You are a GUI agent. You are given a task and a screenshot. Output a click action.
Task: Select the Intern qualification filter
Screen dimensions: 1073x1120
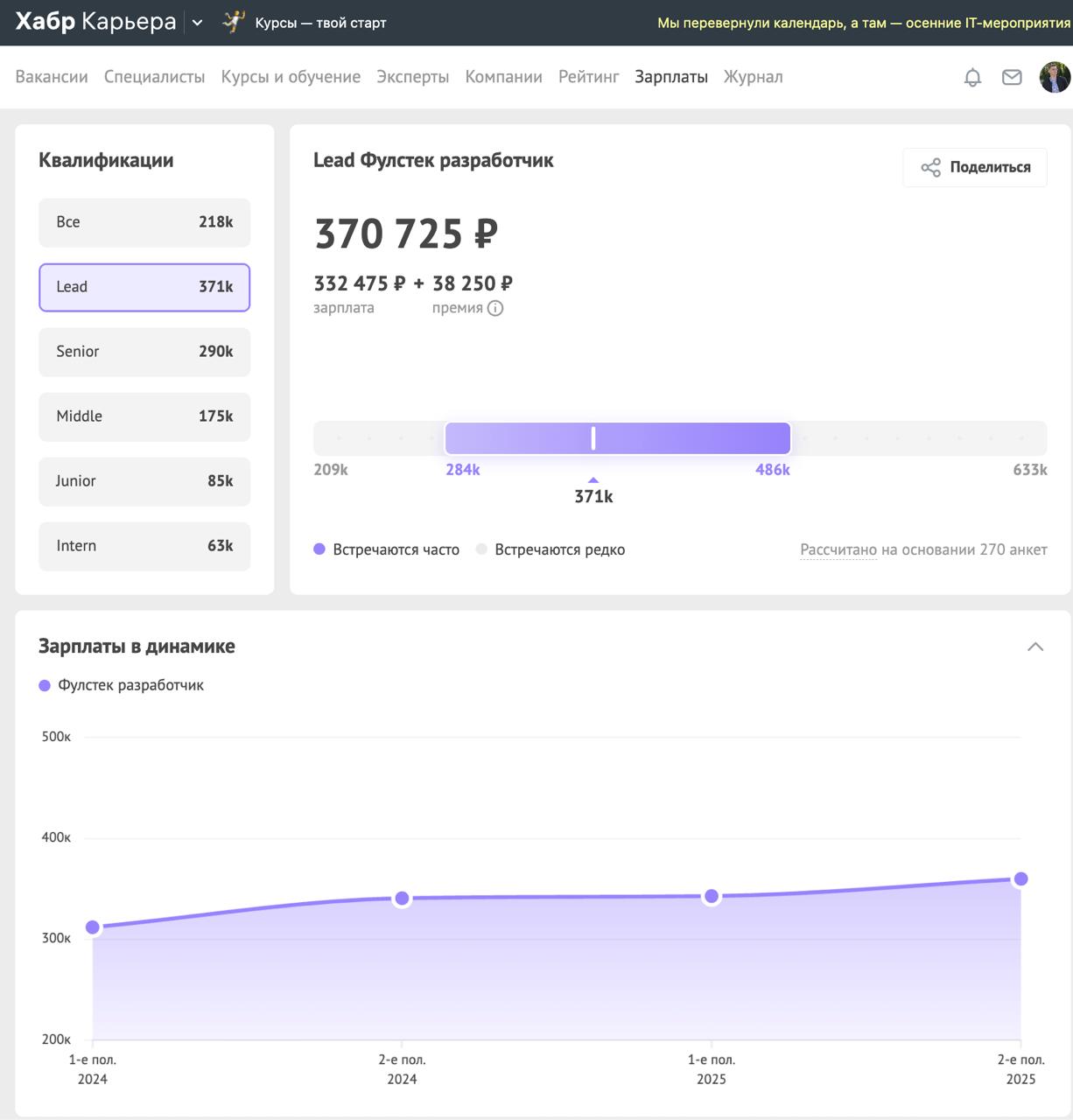[x=144, y=546]
